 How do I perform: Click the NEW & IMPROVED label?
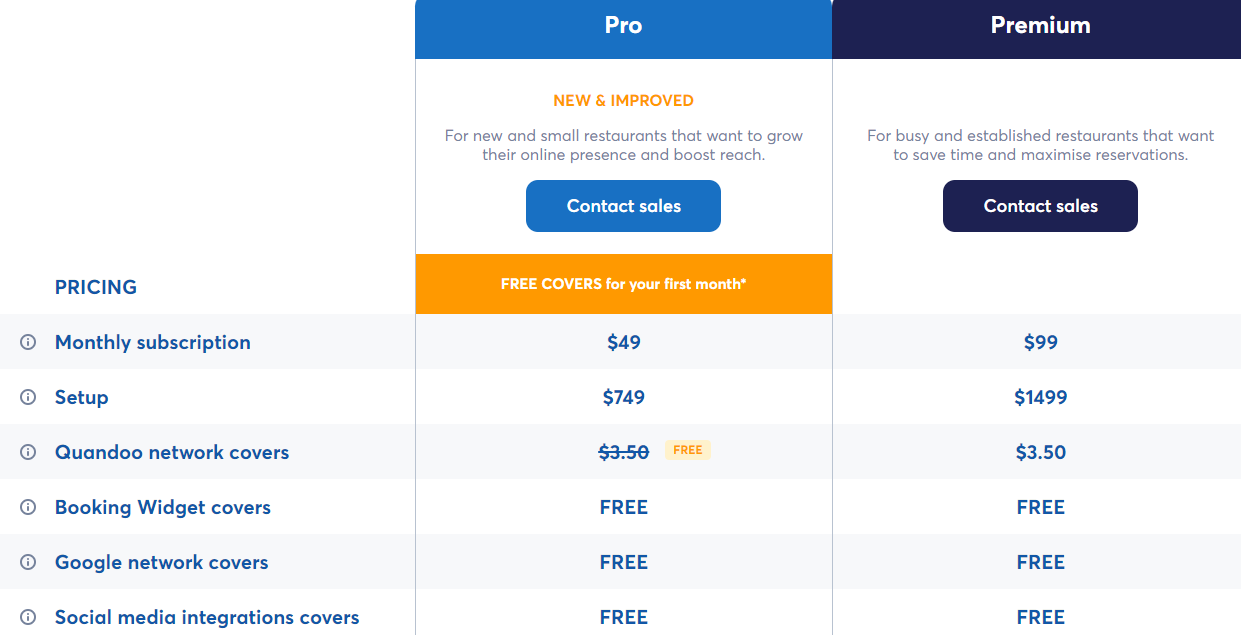coord(623,100)
